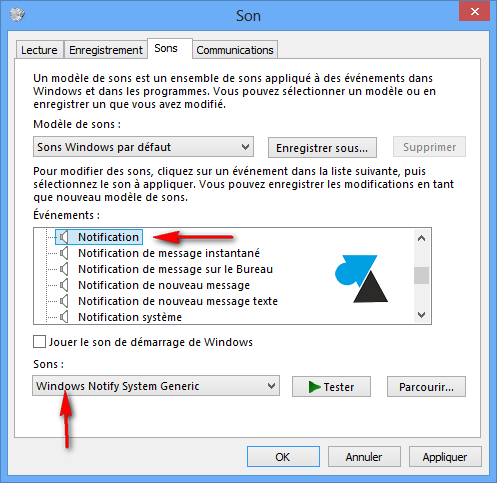Select Notification de message sur le Bureau event
497x483 pixels.
pos(175,269)
